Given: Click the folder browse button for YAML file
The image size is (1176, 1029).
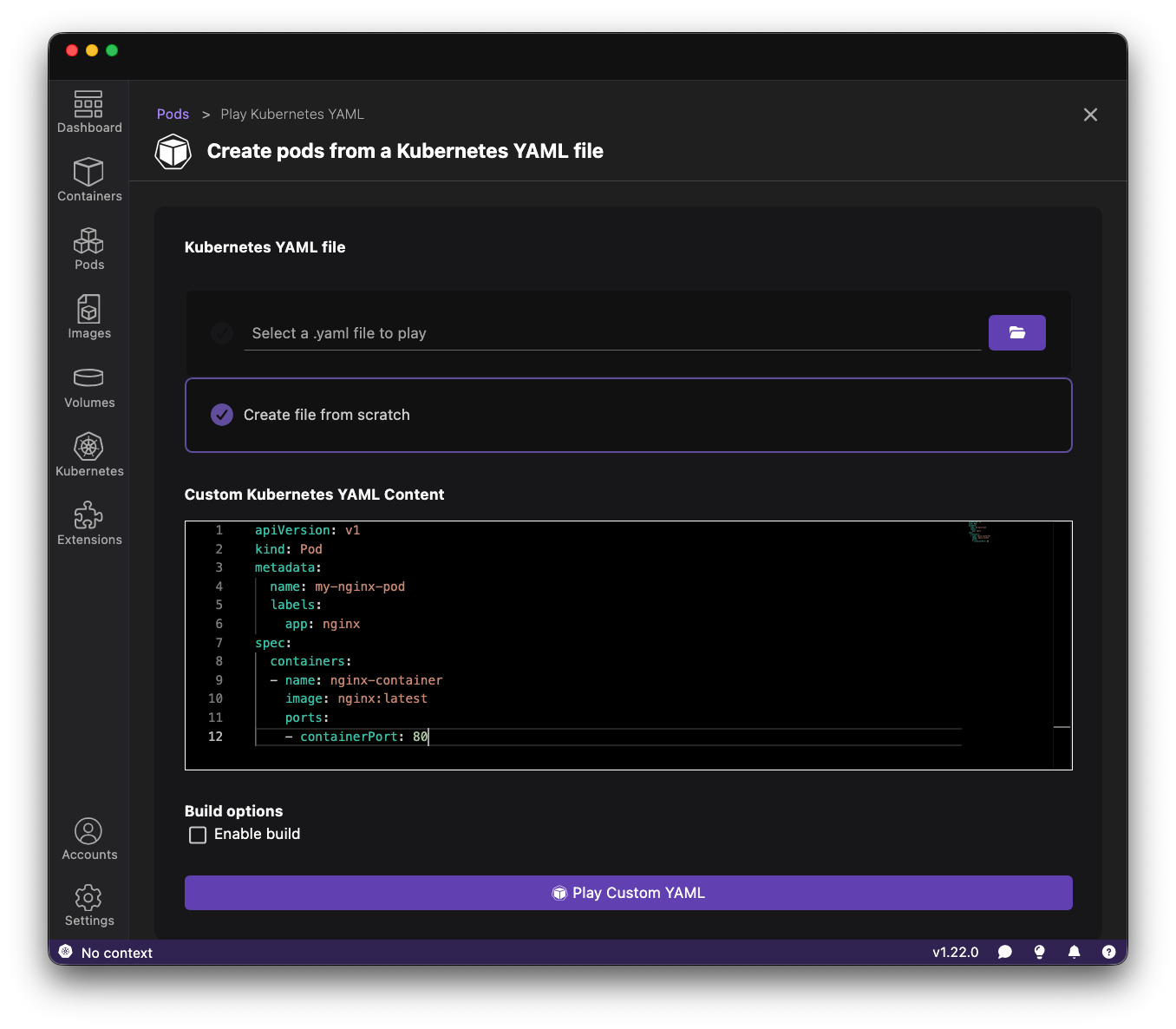Looking at the screenshot, I should [1016, 333].
